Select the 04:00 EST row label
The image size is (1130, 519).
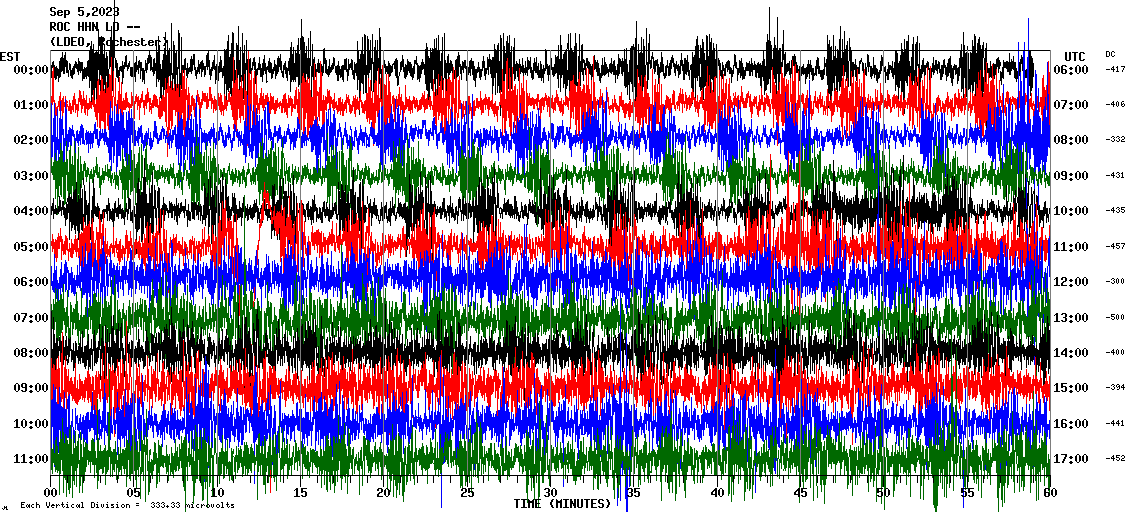pyautogui.click(x=32, y=211)
